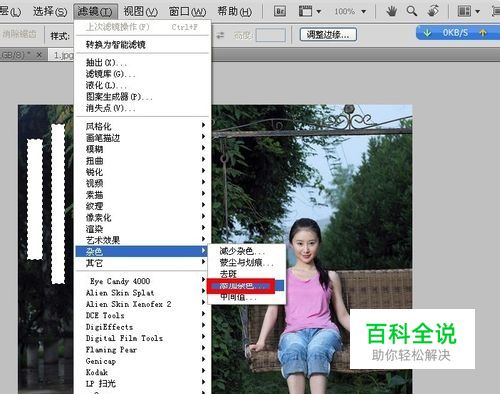Expand the 风格化 submenu

143,126
